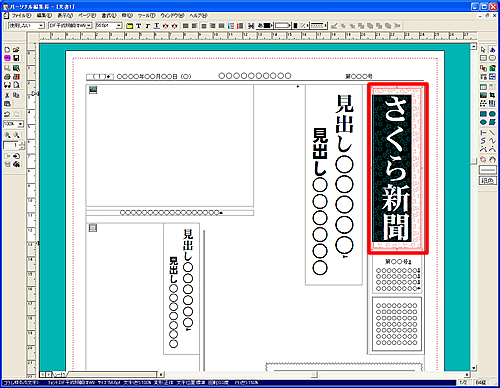Click vertical scrollbar up arrow

tap(474, 47)
